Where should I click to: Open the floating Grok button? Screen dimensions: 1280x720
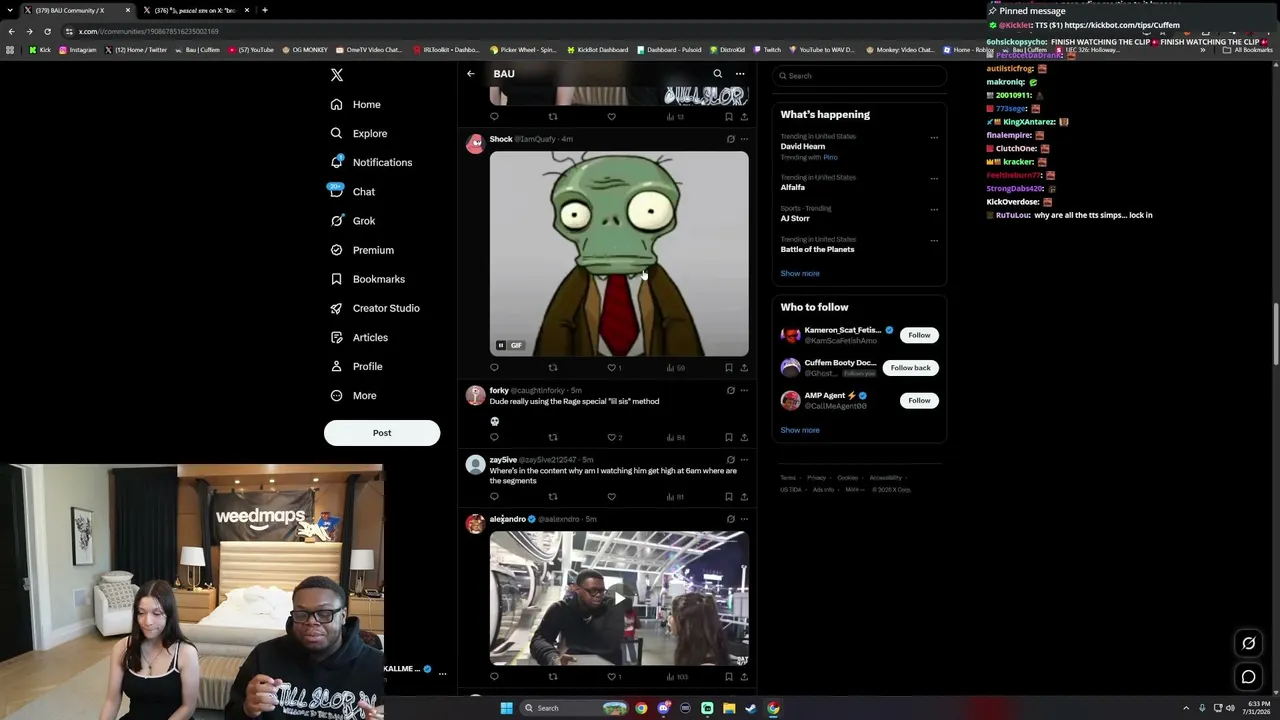point(1248,643)
